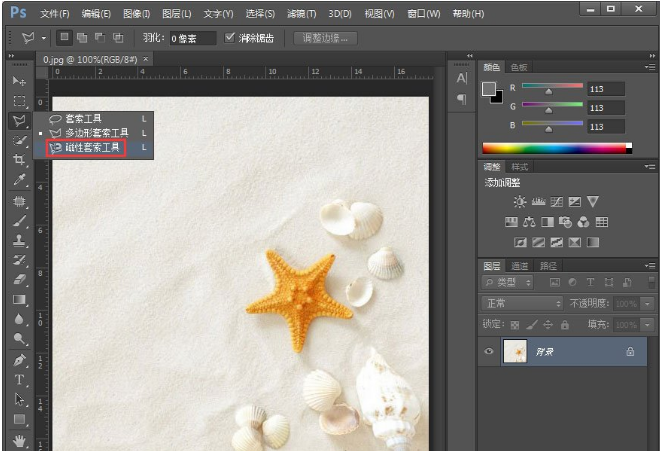
Task: Choose 磁性套索工具 from the lasso flyout
Action: point(91,147)
